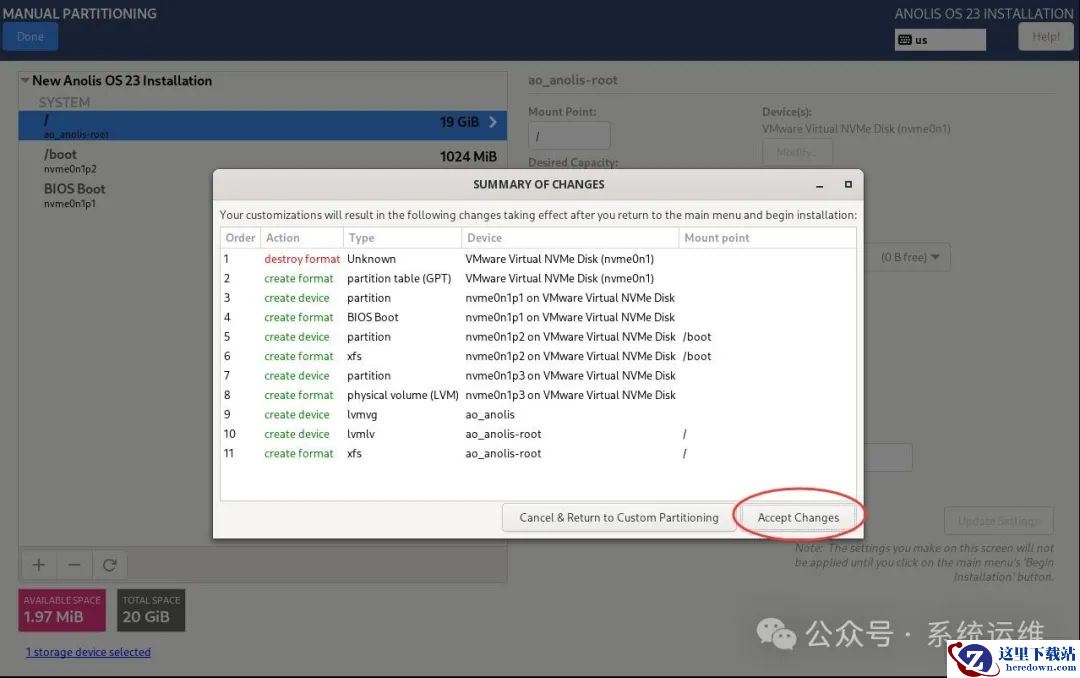This screenshot has width=1080, height=678.
Task: Select row 3 create device nvme0n1p1
Action: [538, 298]
